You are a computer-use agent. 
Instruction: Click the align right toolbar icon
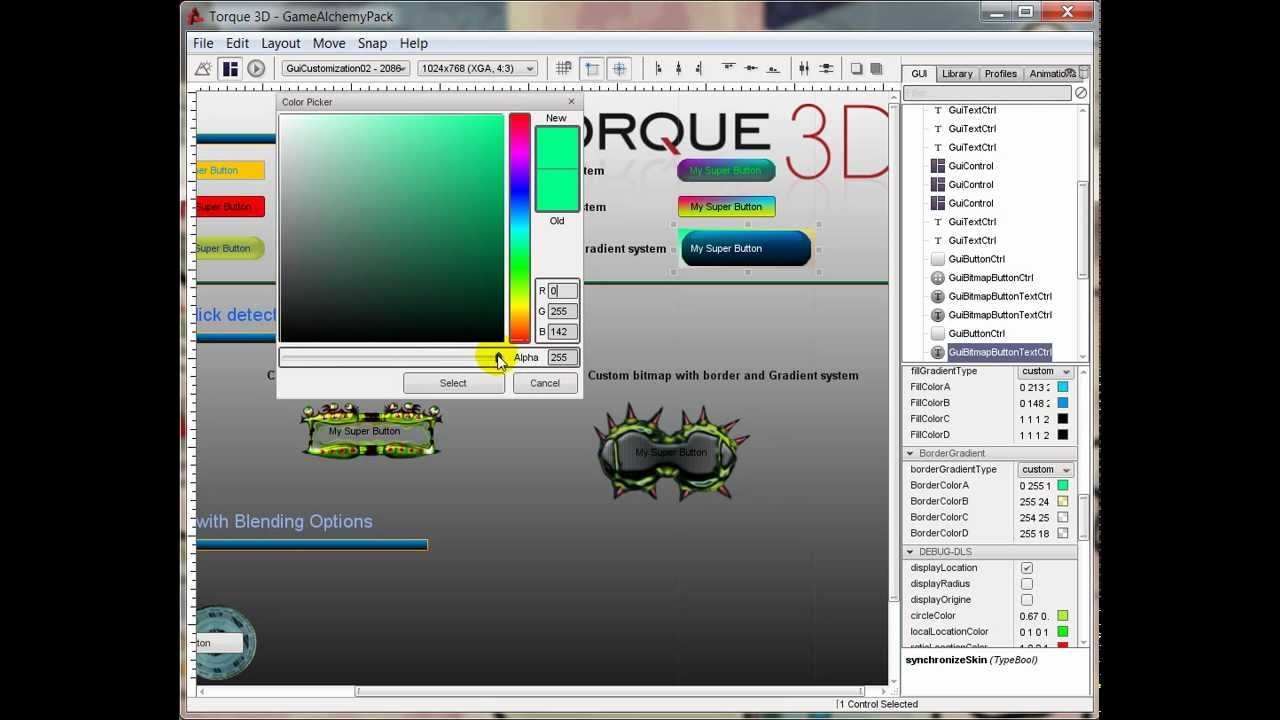[698, 68]
